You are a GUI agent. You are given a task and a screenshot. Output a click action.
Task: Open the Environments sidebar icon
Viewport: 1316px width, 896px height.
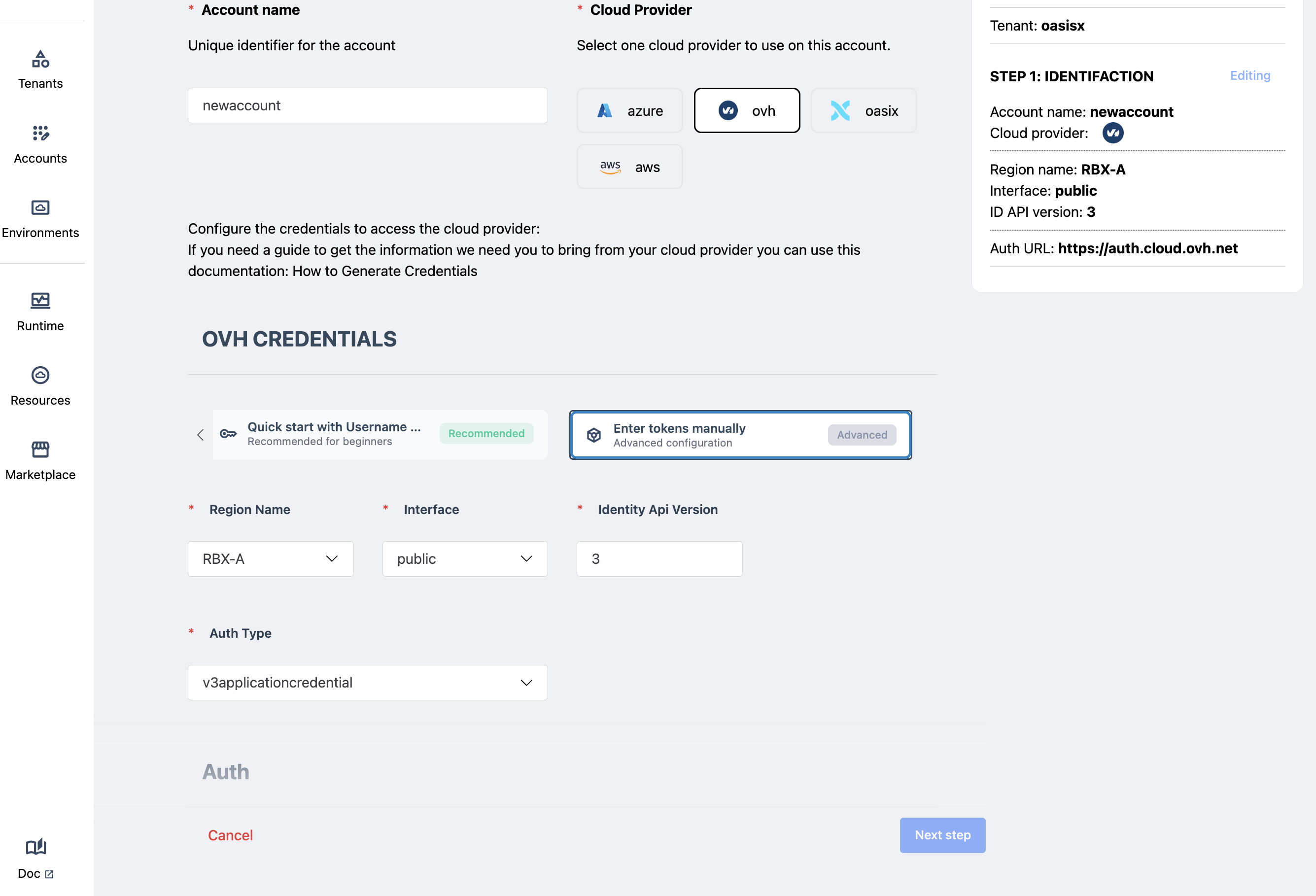[40, 208]
